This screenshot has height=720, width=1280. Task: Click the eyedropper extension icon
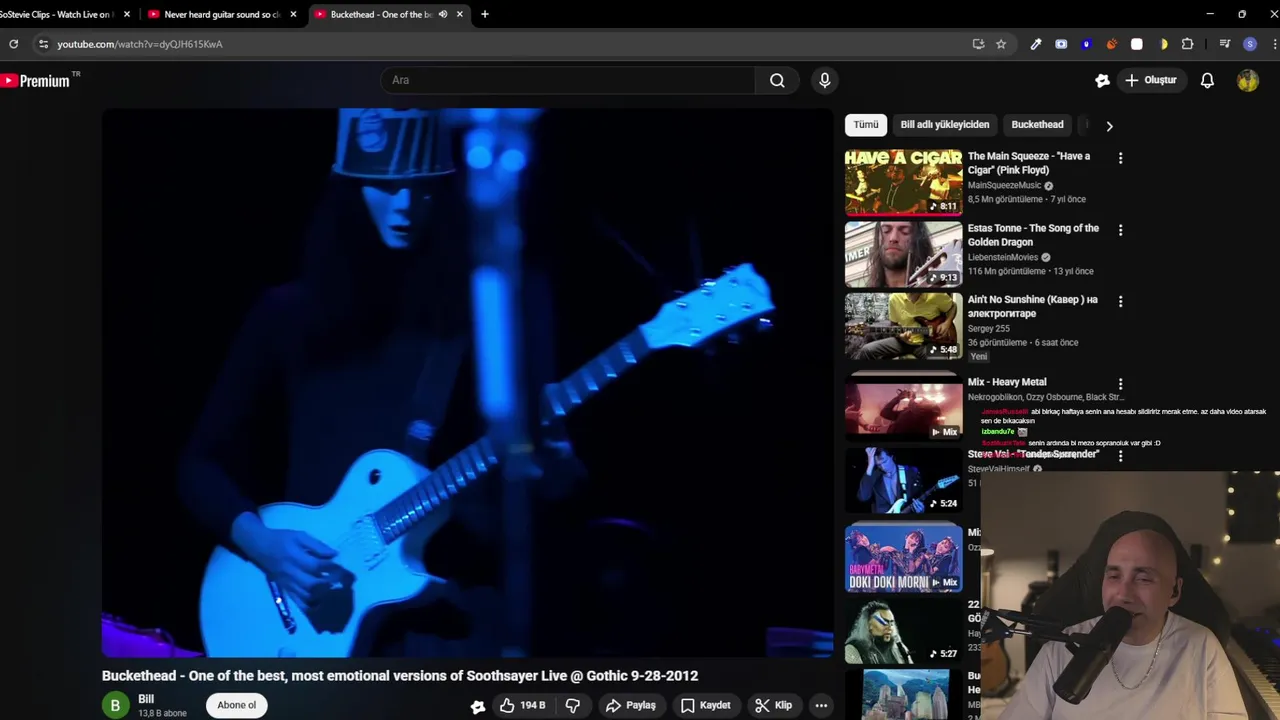1036,44
